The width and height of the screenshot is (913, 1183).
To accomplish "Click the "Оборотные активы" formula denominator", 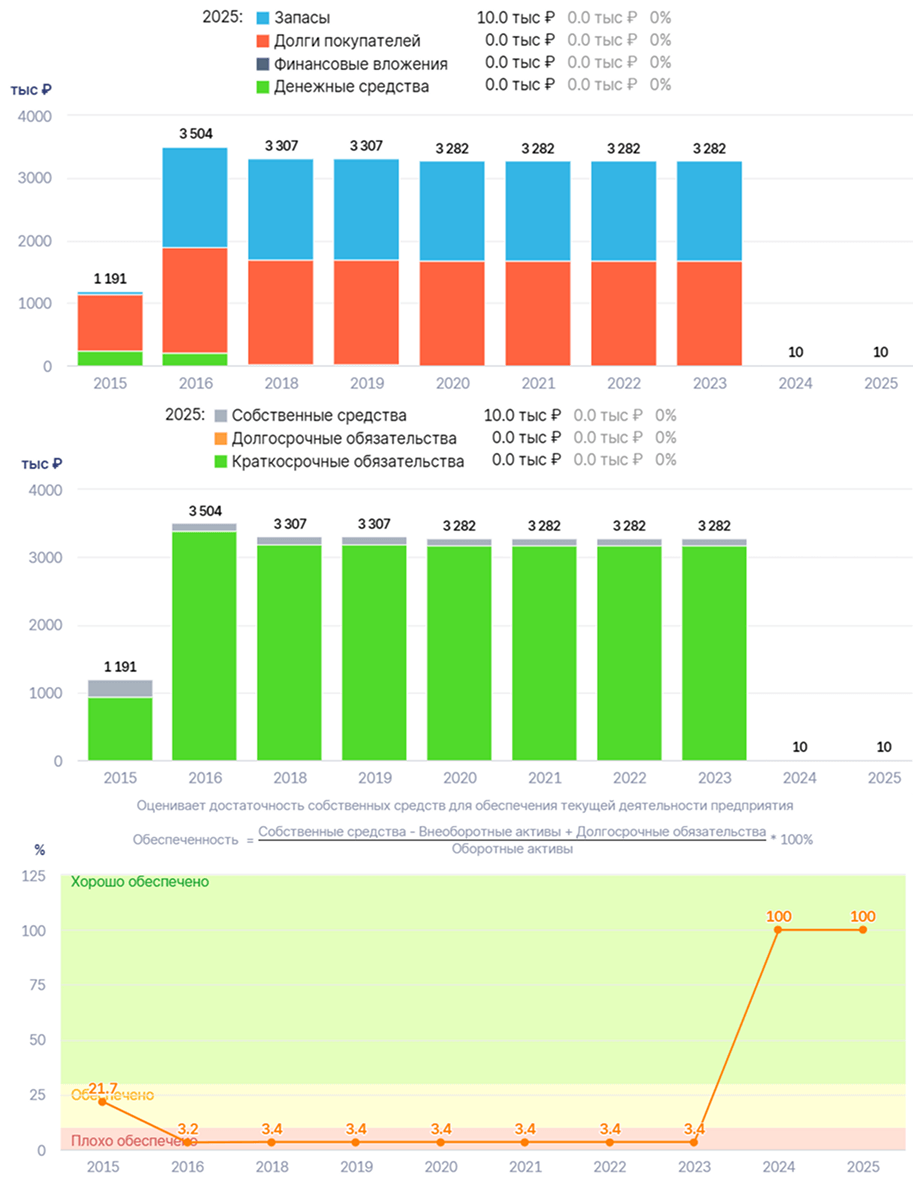I will (x=512, y=850).
